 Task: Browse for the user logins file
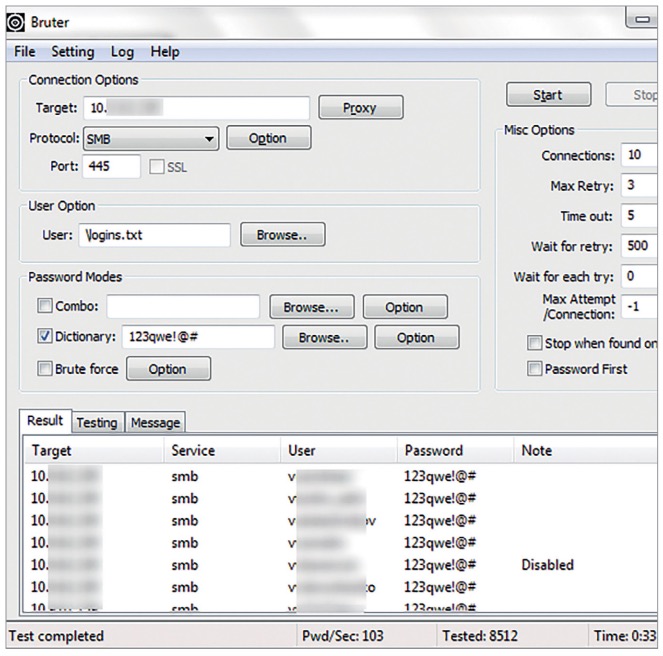coord(282,235)
